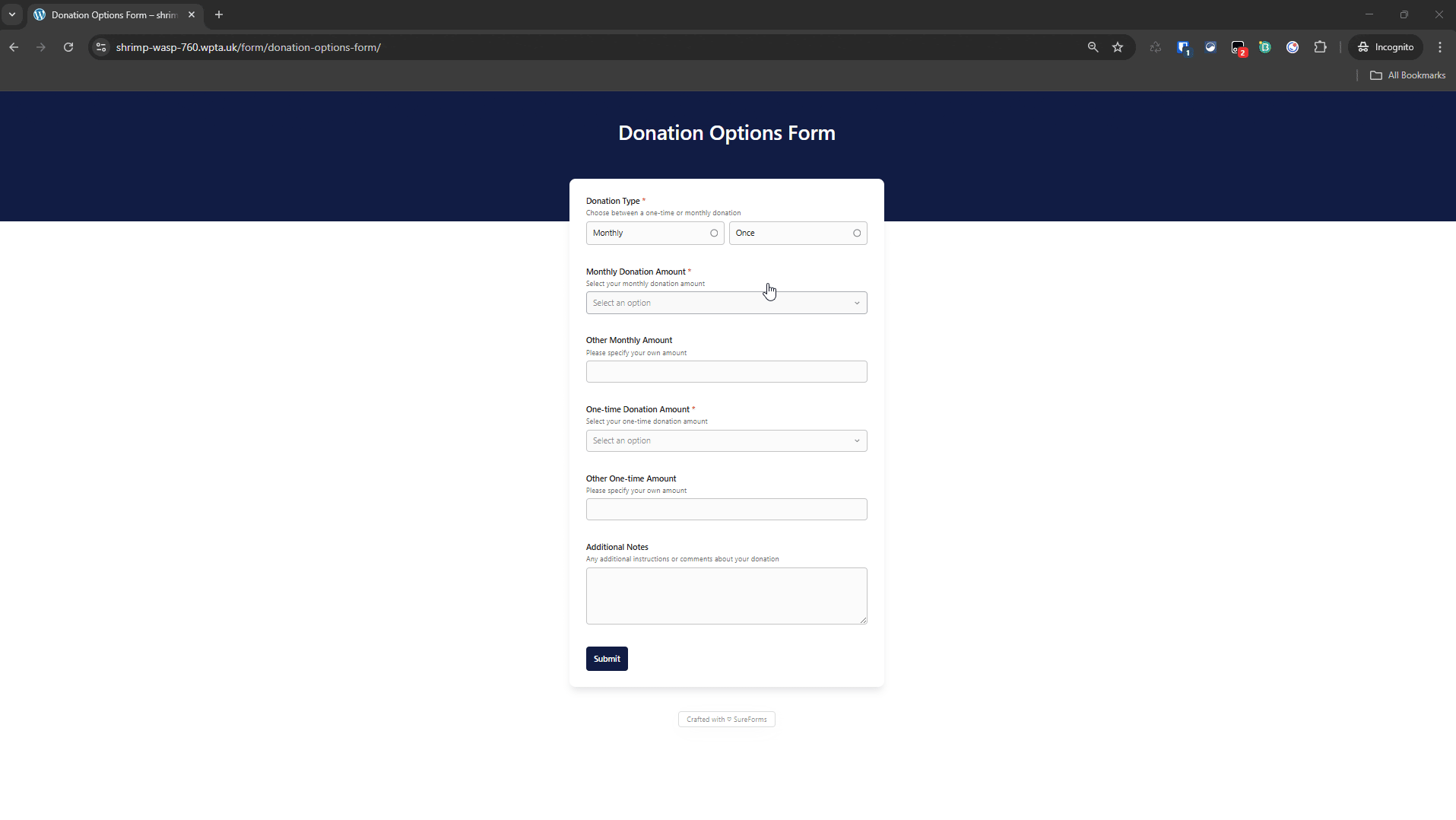The image size is (1456, 820).
Task: Bookmark this page with the star icon
Action: pos(1118,47)
